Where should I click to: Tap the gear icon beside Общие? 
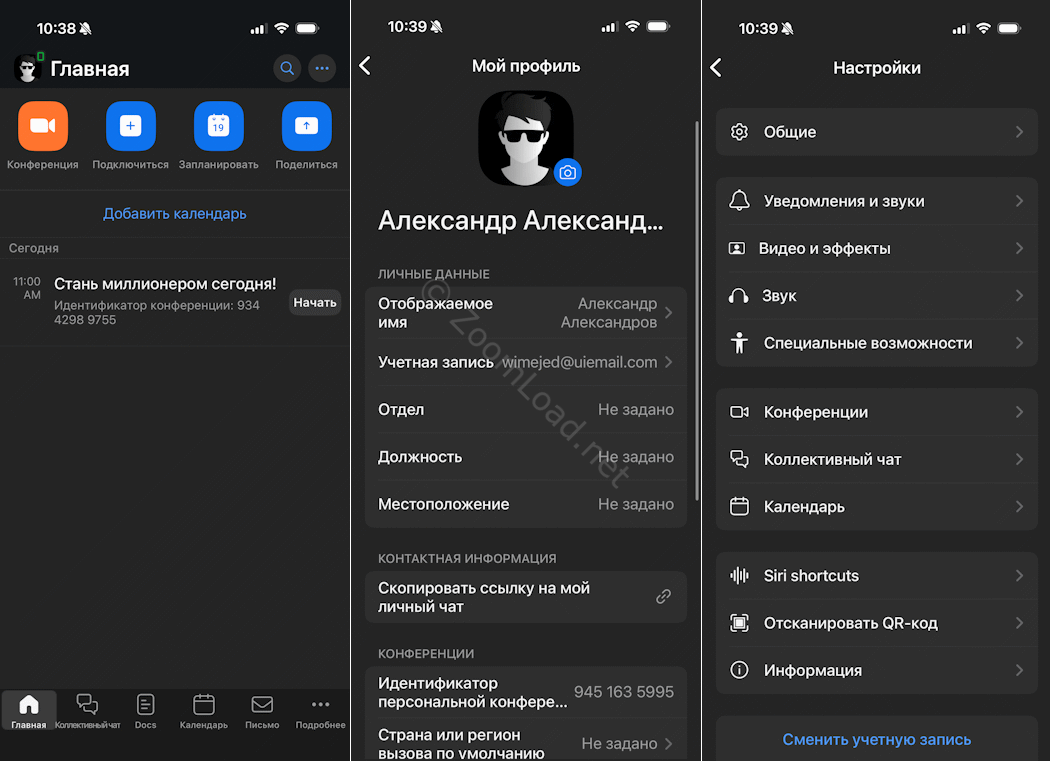[739, 132]
